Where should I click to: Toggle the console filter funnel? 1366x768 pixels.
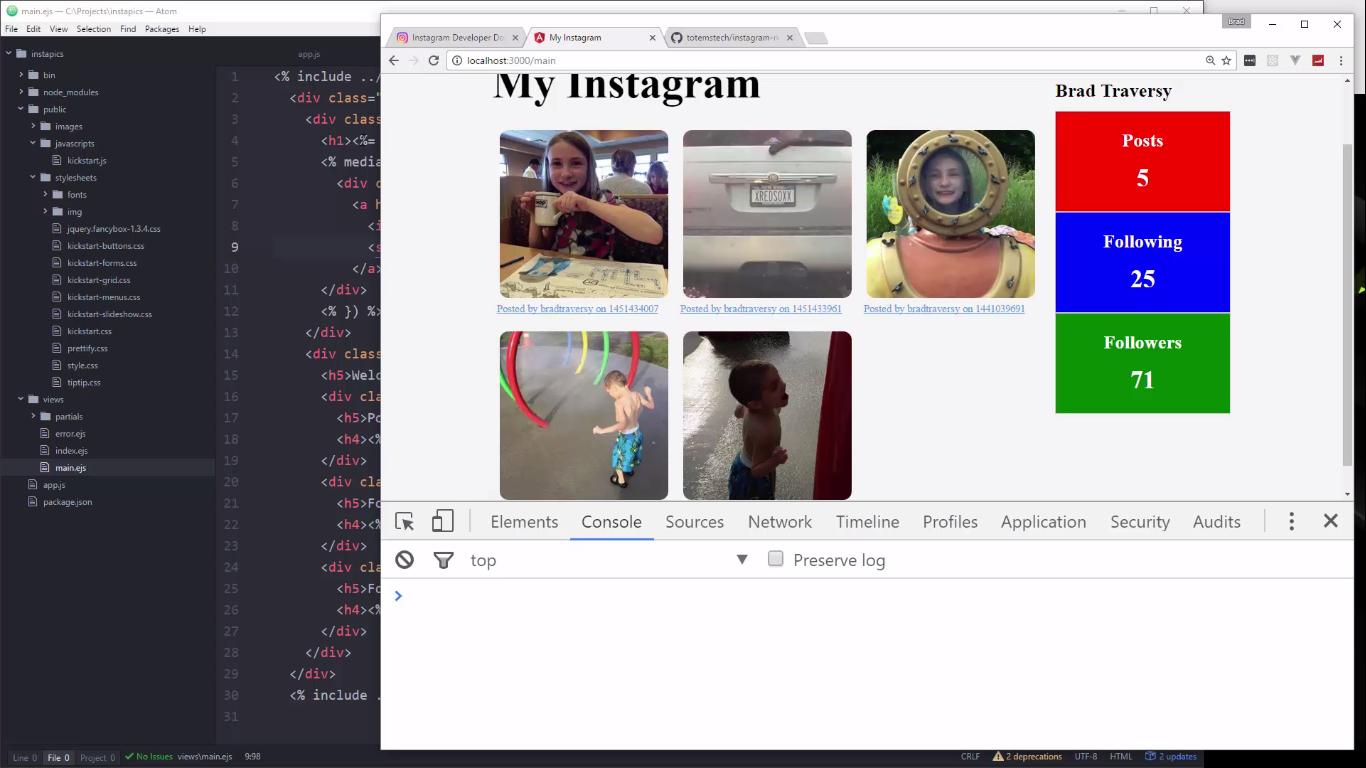click(x=444, y=560)
